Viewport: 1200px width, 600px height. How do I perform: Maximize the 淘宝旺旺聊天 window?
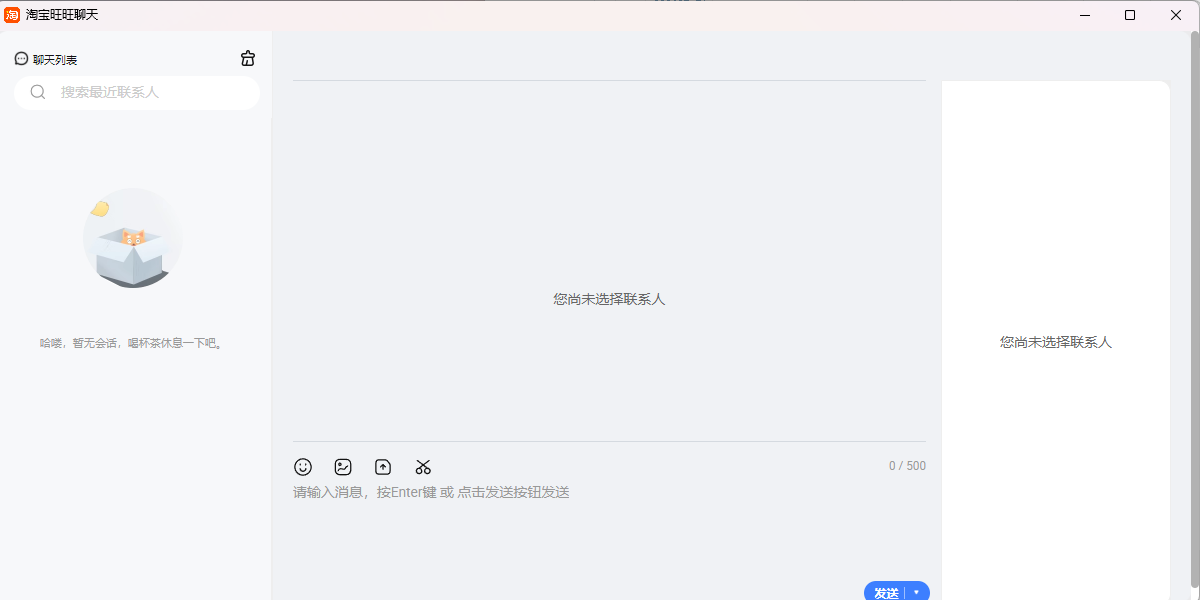tap(1130, 15)
